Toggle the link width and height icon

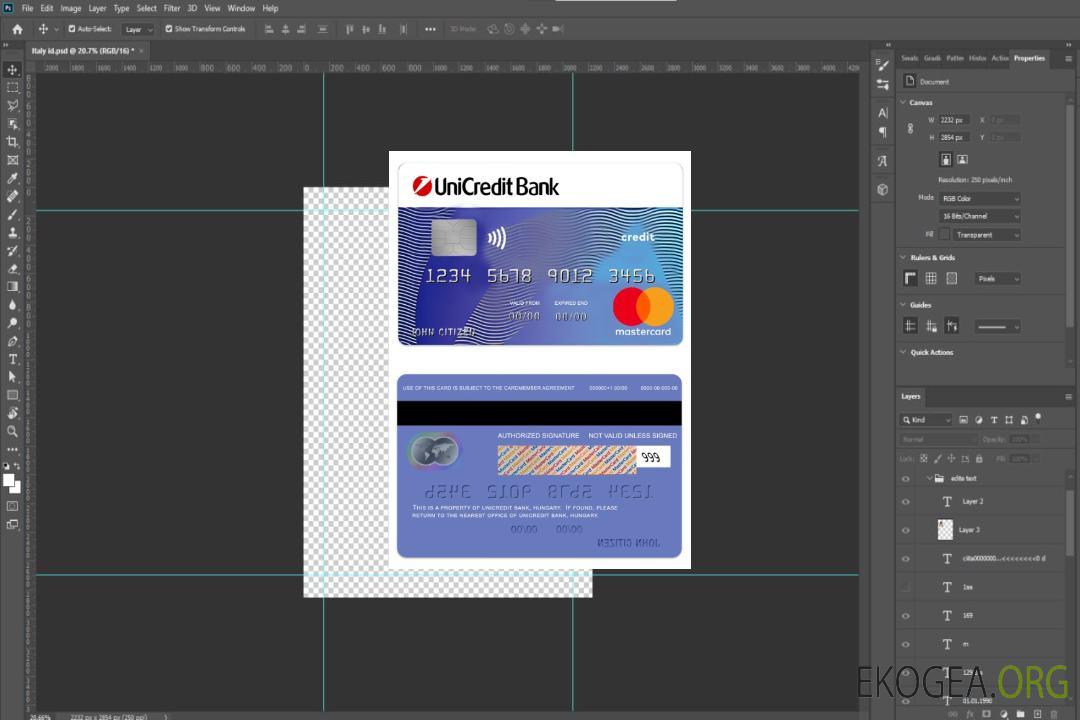click(911, 129)
